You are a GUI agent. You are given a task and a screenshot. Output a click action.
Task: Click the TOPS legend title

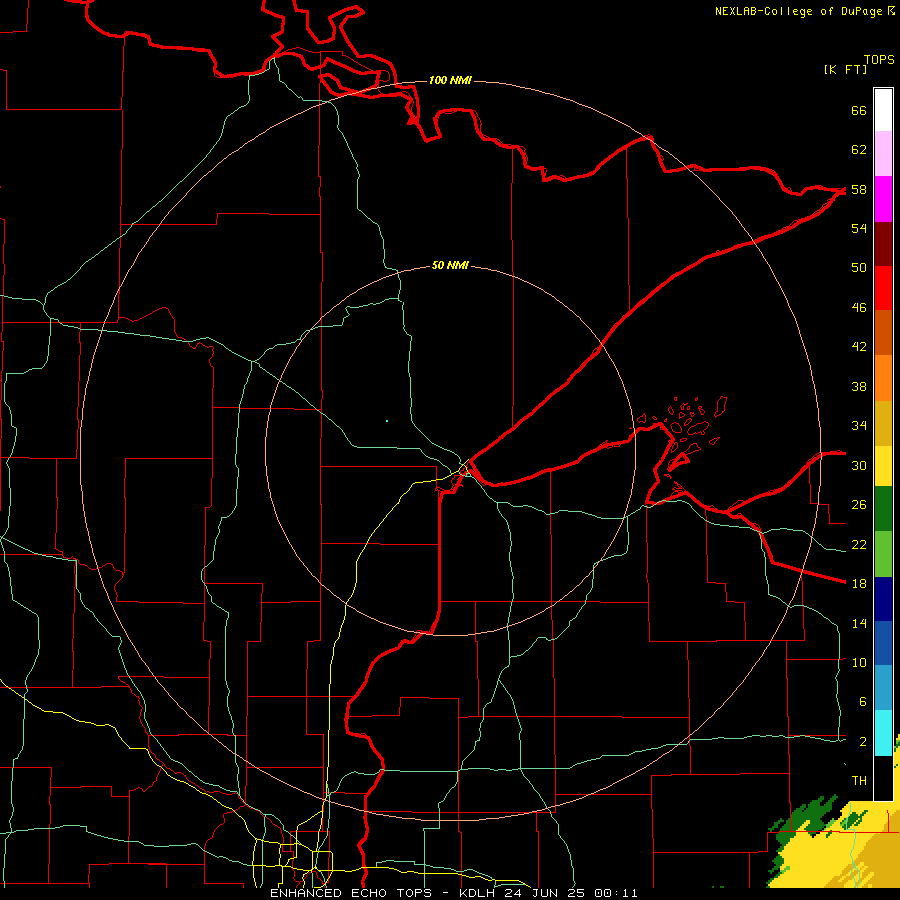[x=879, y=59]
